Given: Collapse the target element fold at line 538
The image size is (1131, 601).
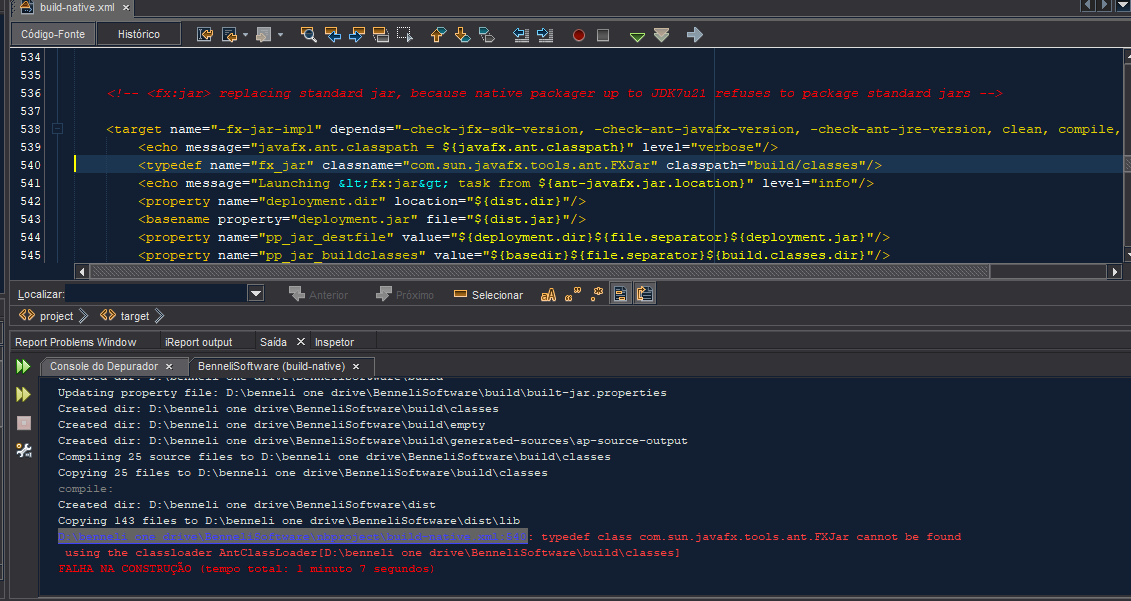Looking at the screenshot, I should [57, 129].
